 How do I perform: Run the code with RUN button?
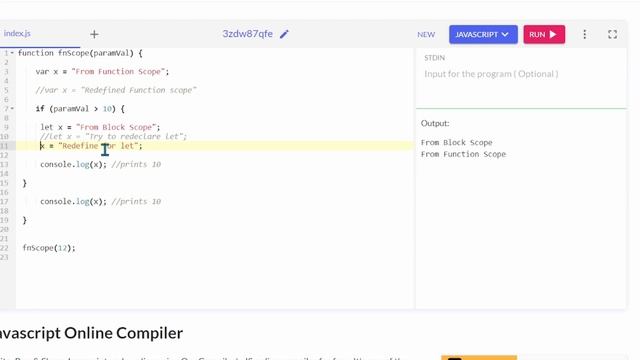(544, 34)
